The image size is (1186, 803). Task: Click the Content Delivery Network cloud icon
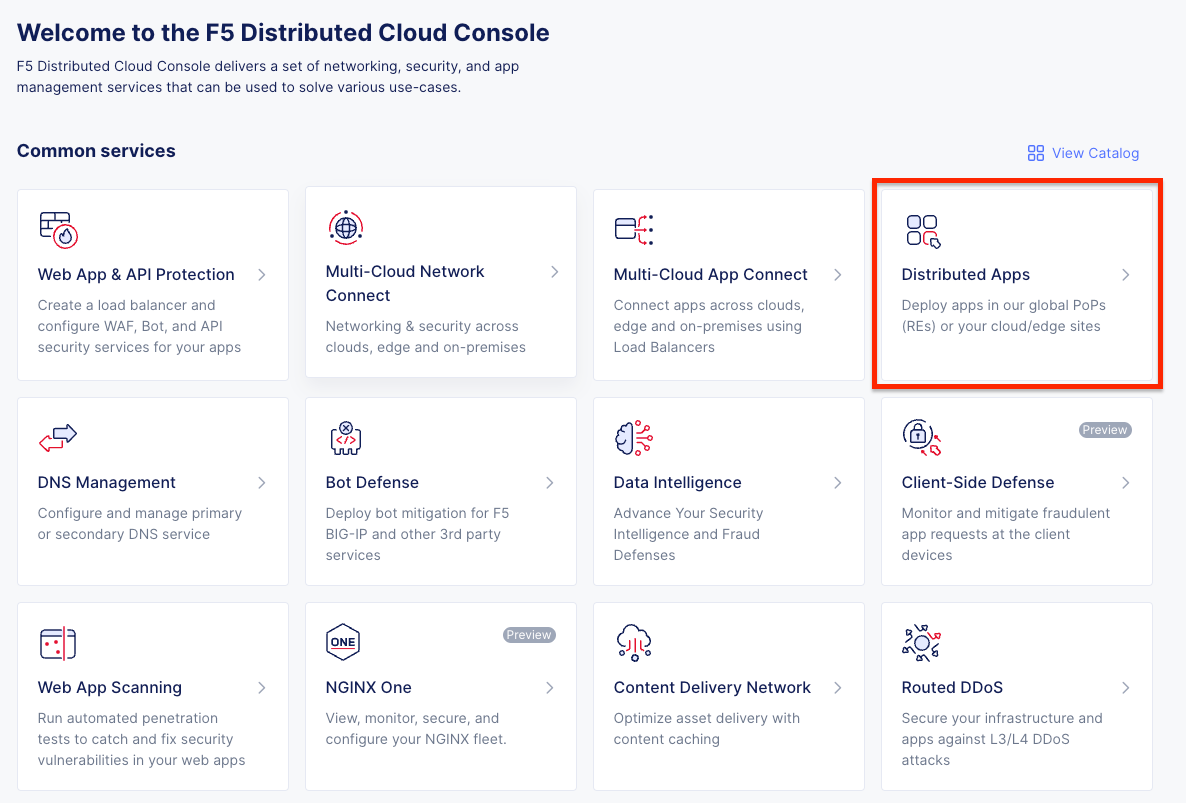point(633,642)
